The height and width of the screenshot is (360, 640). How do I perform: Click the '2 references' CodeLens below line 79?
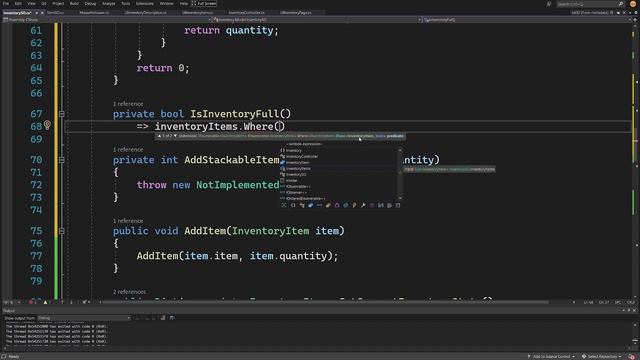point(129,292)
